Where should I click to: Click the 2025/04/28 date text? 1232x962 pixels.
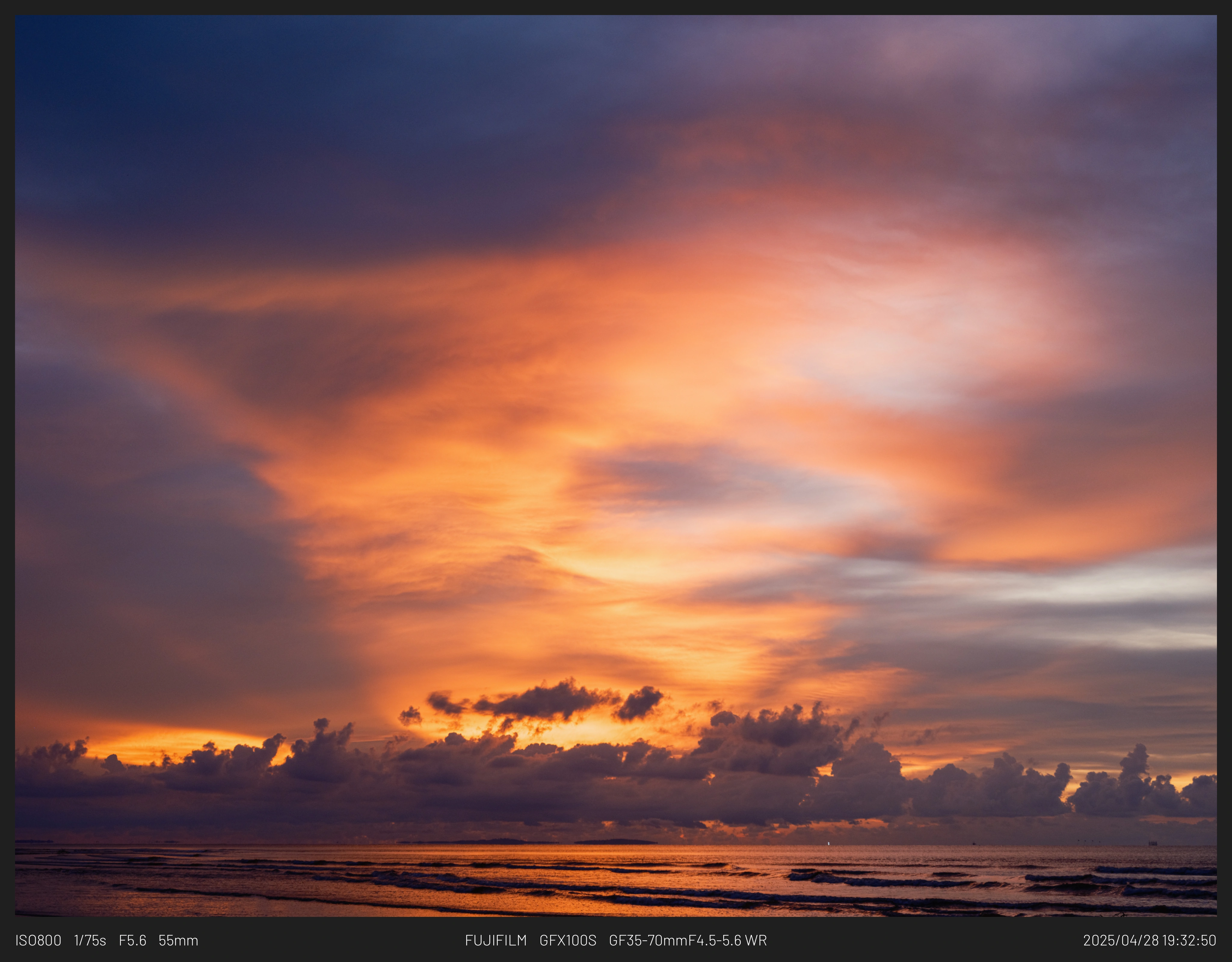point(1120,941)
